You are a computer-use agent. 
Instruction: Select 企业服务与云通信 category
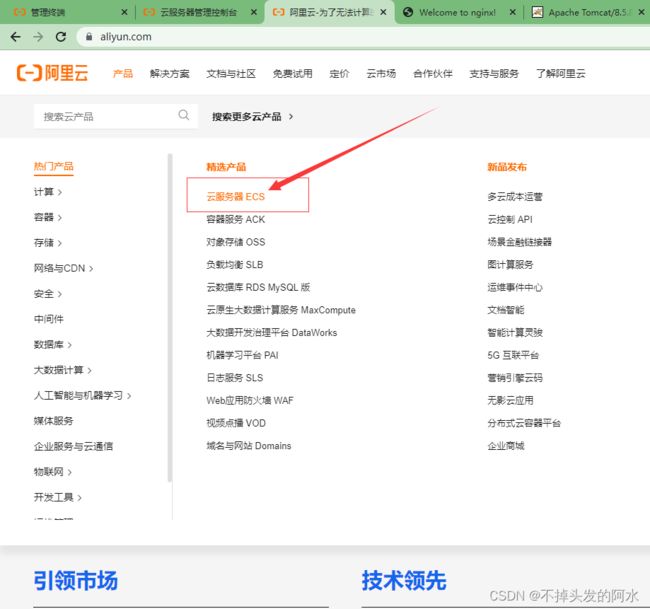[x=73, y=446]
